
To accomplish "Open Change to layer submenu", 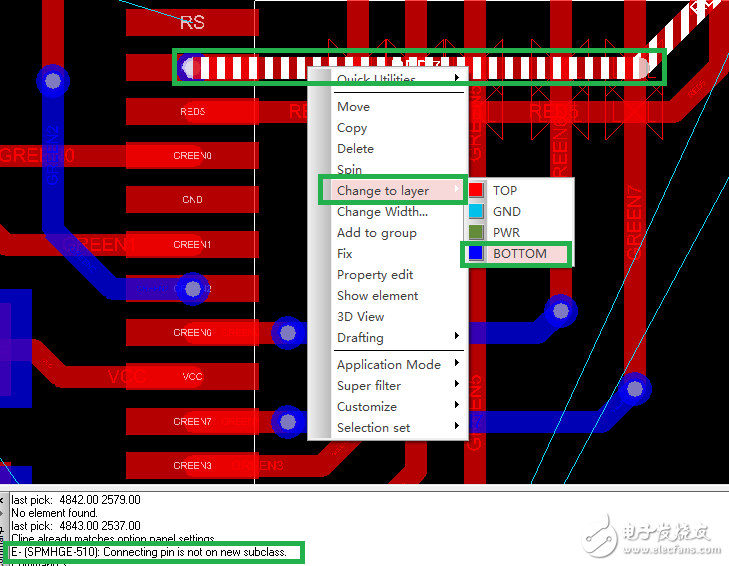I will (398, 190).
